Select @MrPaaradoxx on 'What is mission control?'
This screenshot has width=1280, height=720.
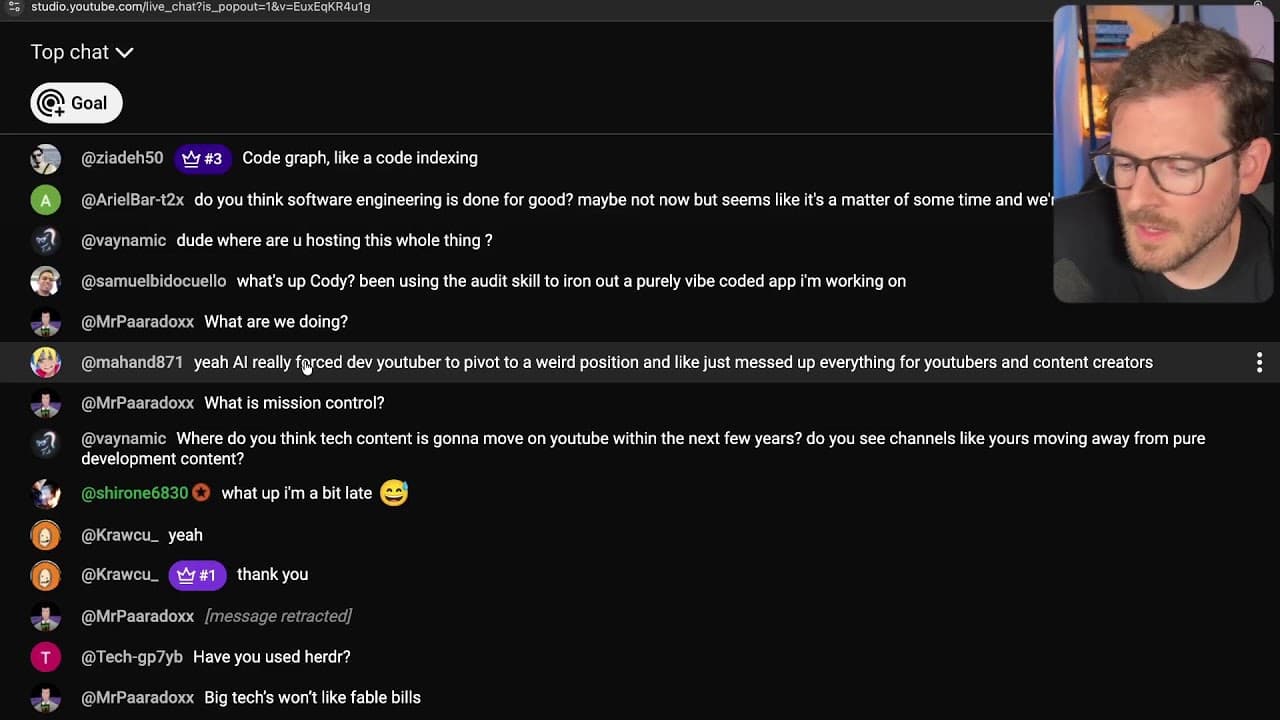(137, 403)
